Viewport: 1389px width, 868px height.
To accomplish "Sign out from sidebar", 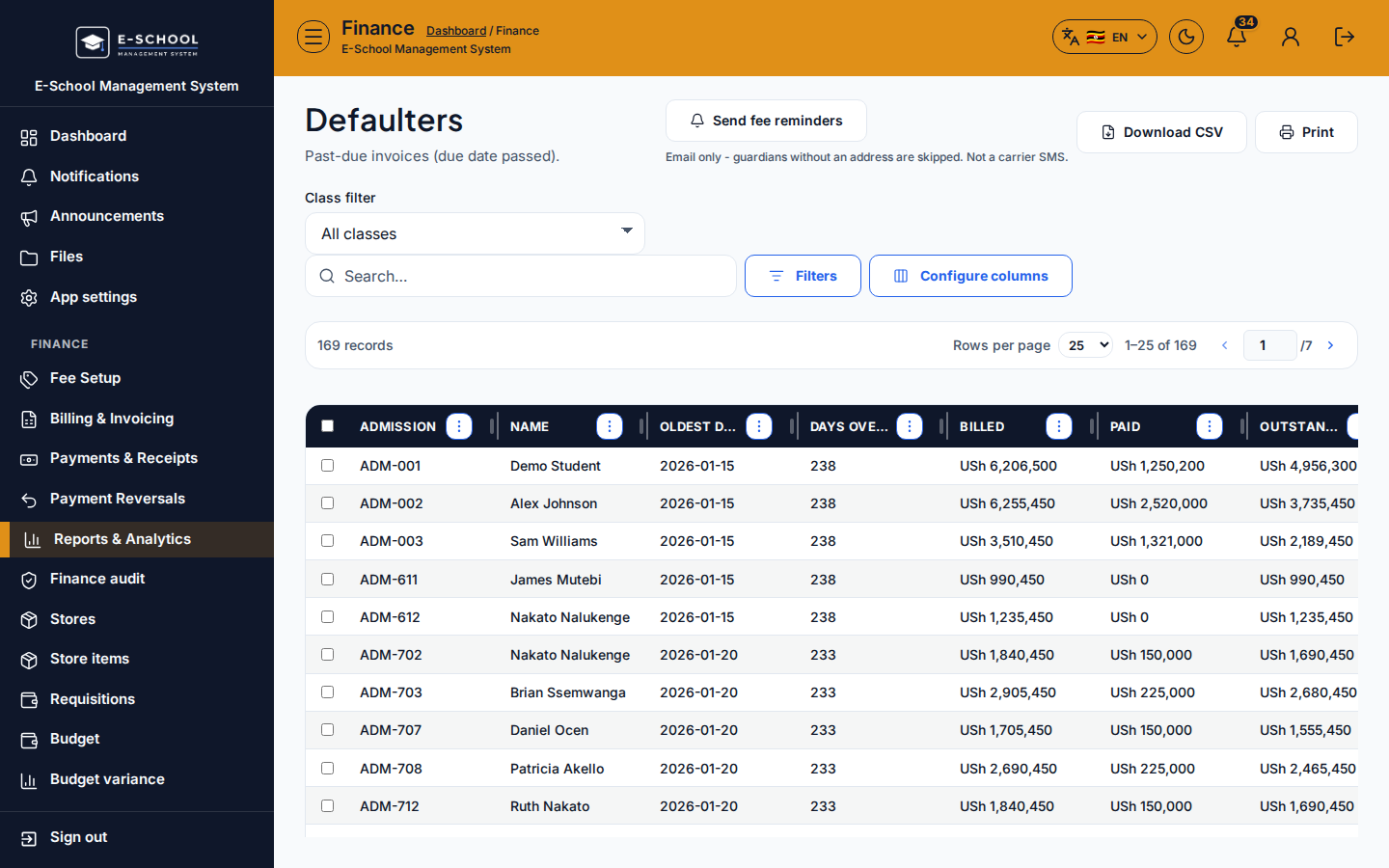I will (137, 837).
